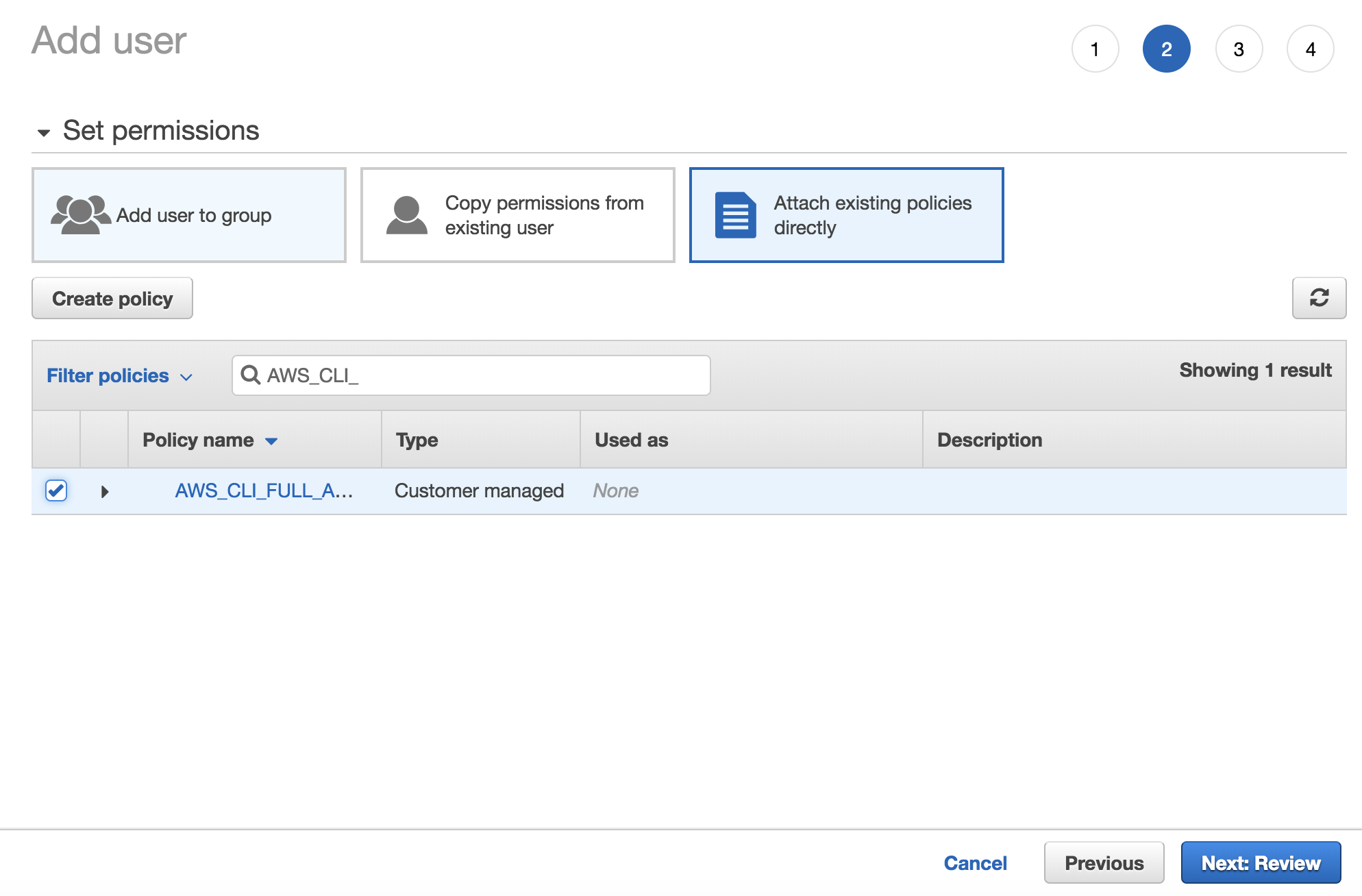
Task: Go to step 1 circle
Action: coord(1095,49)
